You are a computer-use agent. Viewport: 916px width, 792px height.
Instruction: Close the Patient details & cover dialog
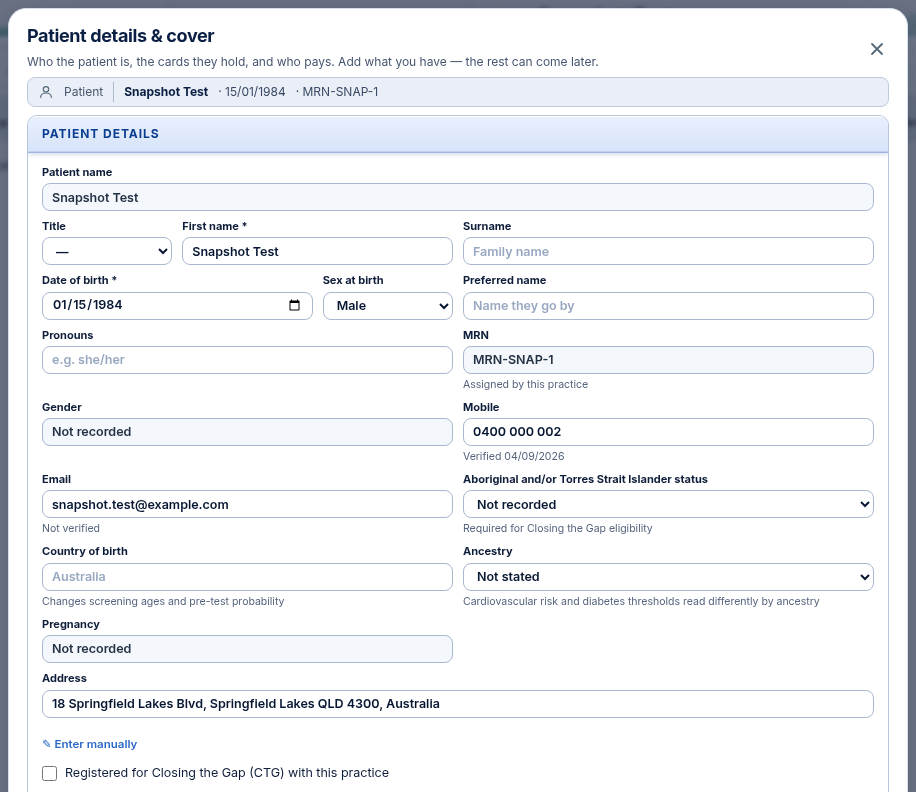point(876,49)
